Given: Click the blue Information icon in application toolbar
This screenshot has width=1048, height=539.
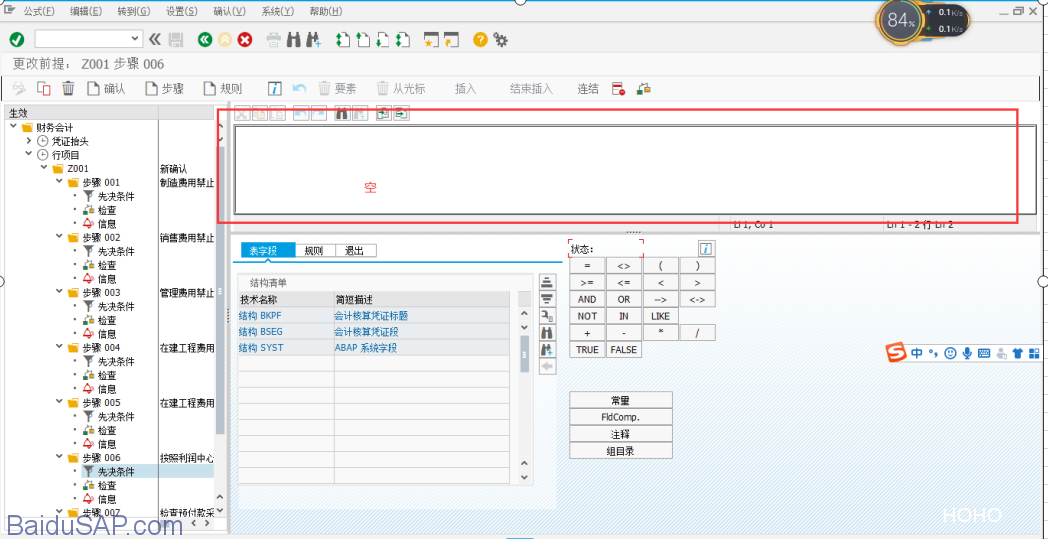Looking at the screenshot, I should (x=275, y=88).
